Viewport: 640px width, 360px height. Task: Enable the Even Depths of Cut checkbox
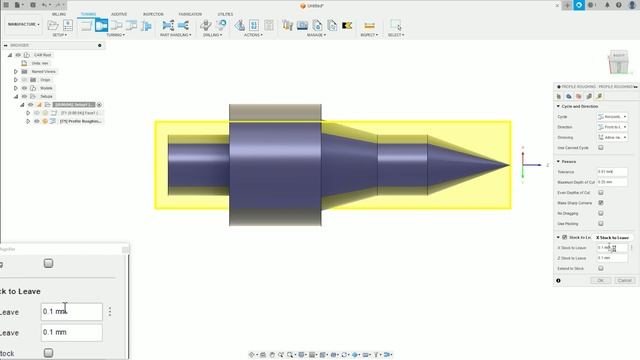(601, 192)
